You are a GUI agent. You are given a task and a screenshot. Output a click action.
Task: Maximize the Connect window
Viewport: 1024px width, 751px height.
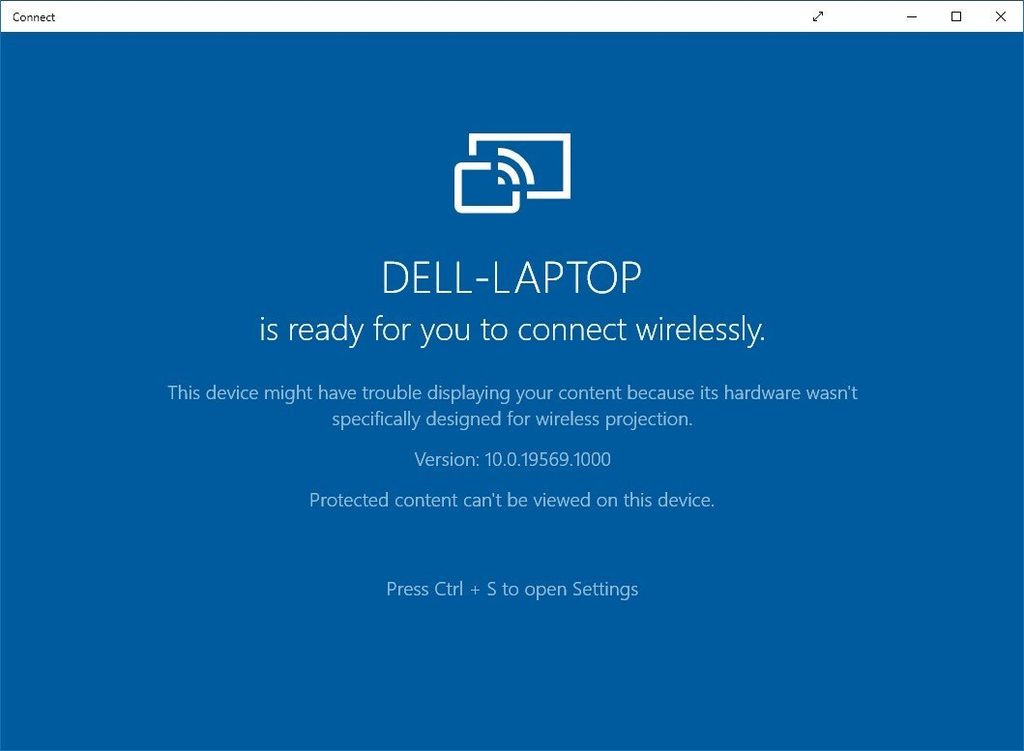pyautogui.click(x=956, y=16)
